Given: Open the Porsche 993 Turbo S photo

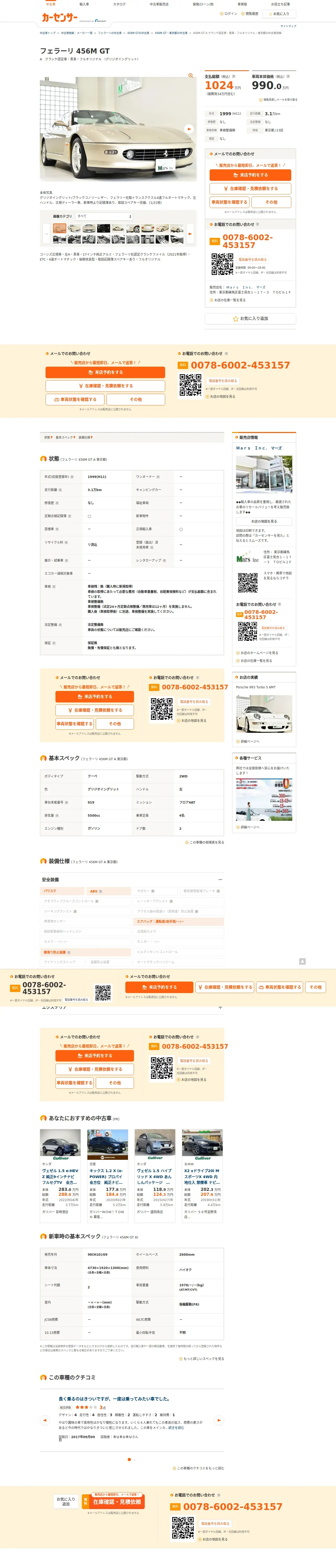Looking at the screenshot, I should tap(264, 714).
